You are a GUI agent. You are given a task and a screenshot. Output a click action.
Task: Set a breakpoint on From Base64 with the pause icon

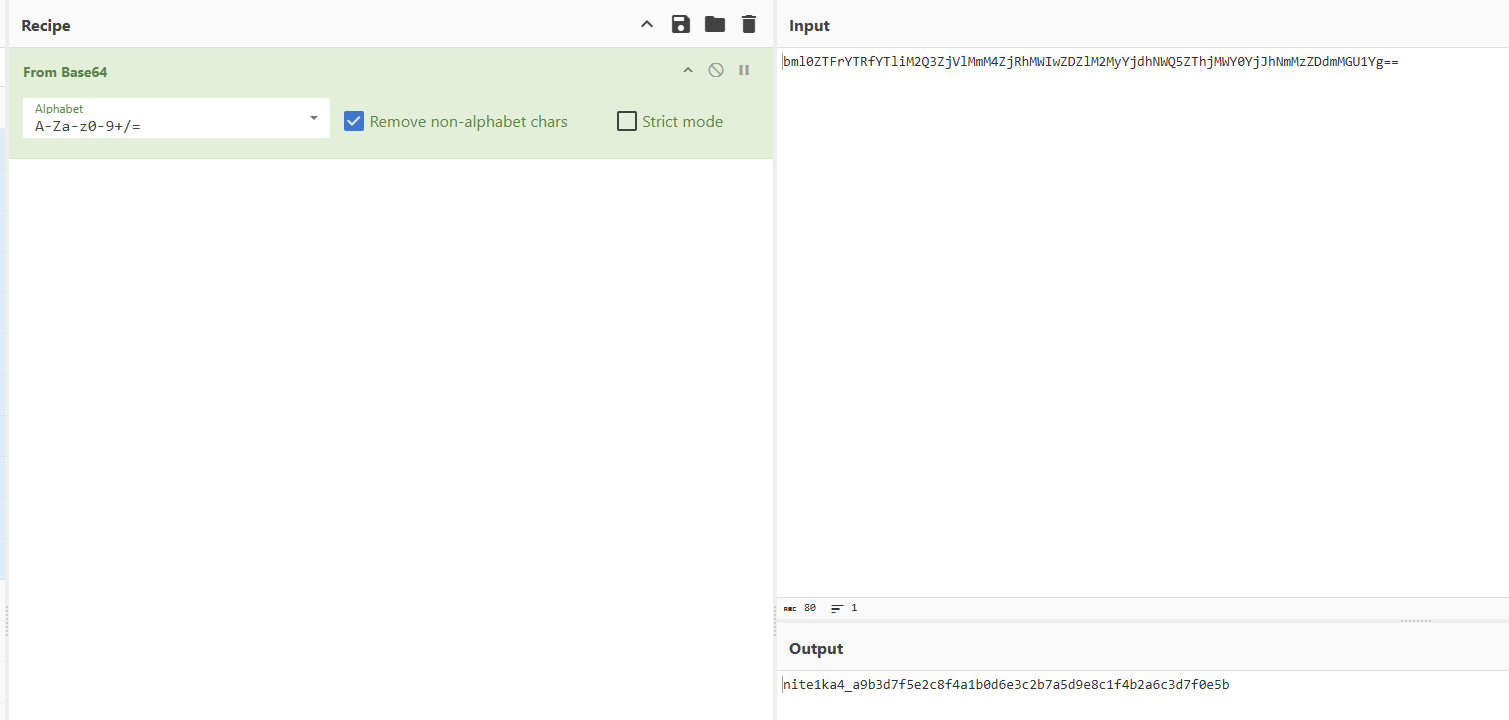pos(744,70)
